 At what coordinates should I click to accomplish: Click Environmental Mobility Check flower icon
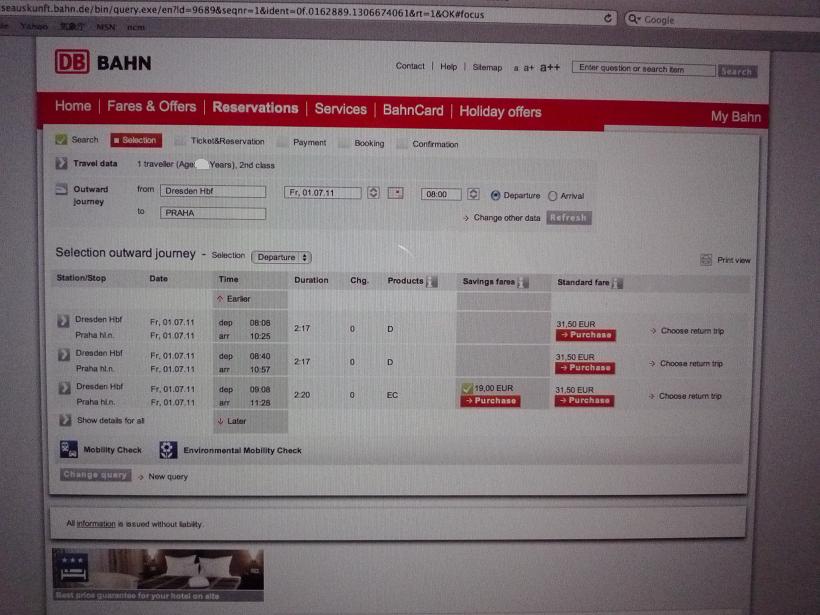click(x=168, y=450)
